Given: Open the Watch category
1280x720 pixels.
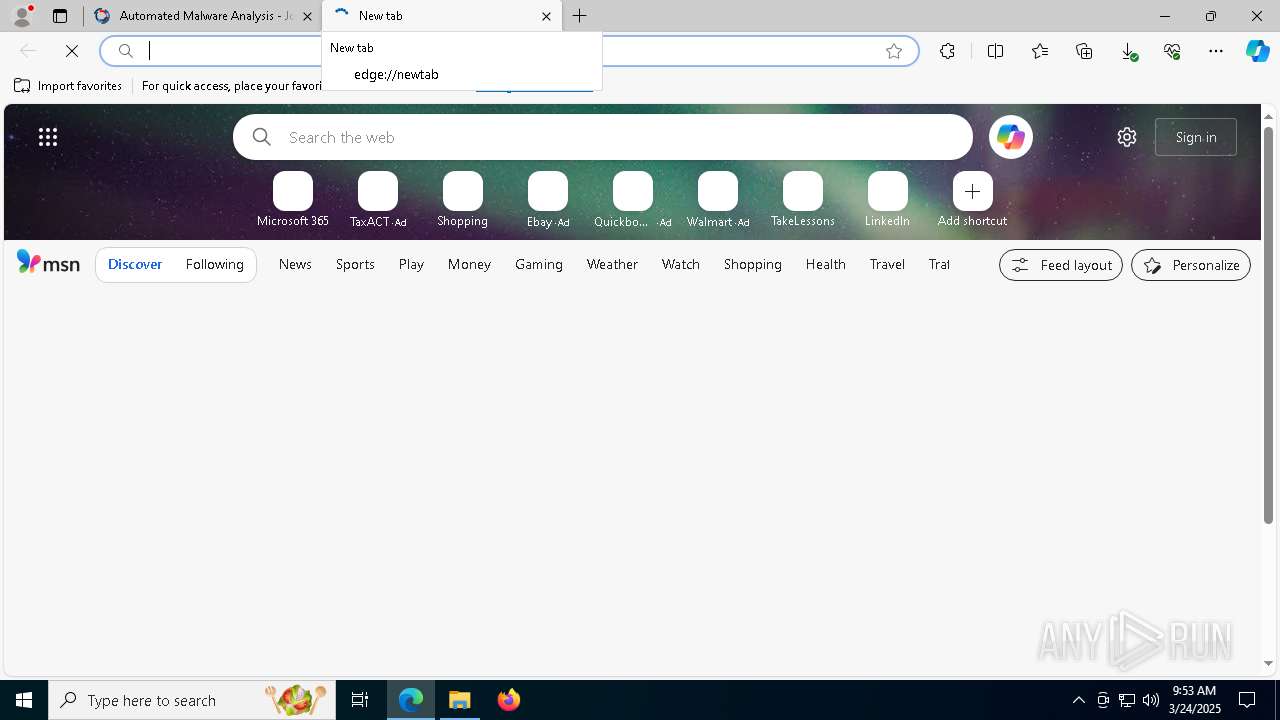Looking at the screenshot, I should tap(681, 264).
